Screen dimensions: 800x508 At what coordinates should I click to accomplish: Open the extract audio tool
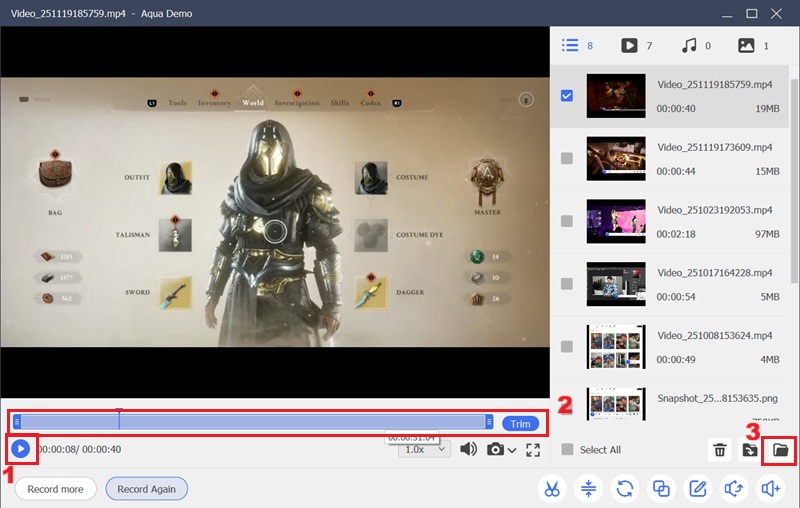pos(734,489)
